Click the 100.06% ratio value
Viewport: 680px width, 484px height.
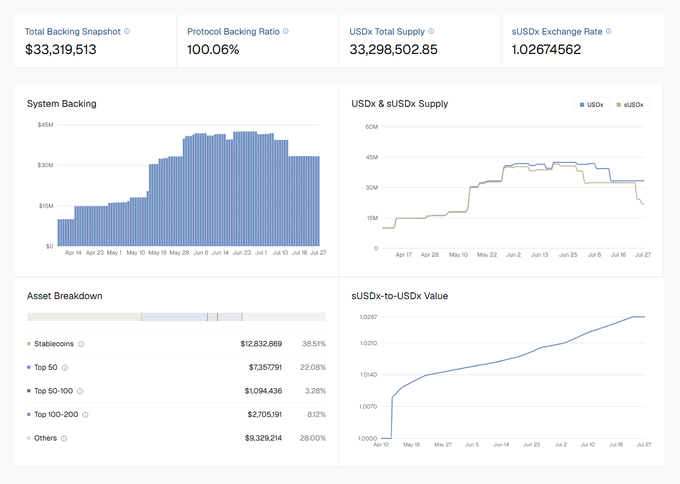click(x=213, y=49)
